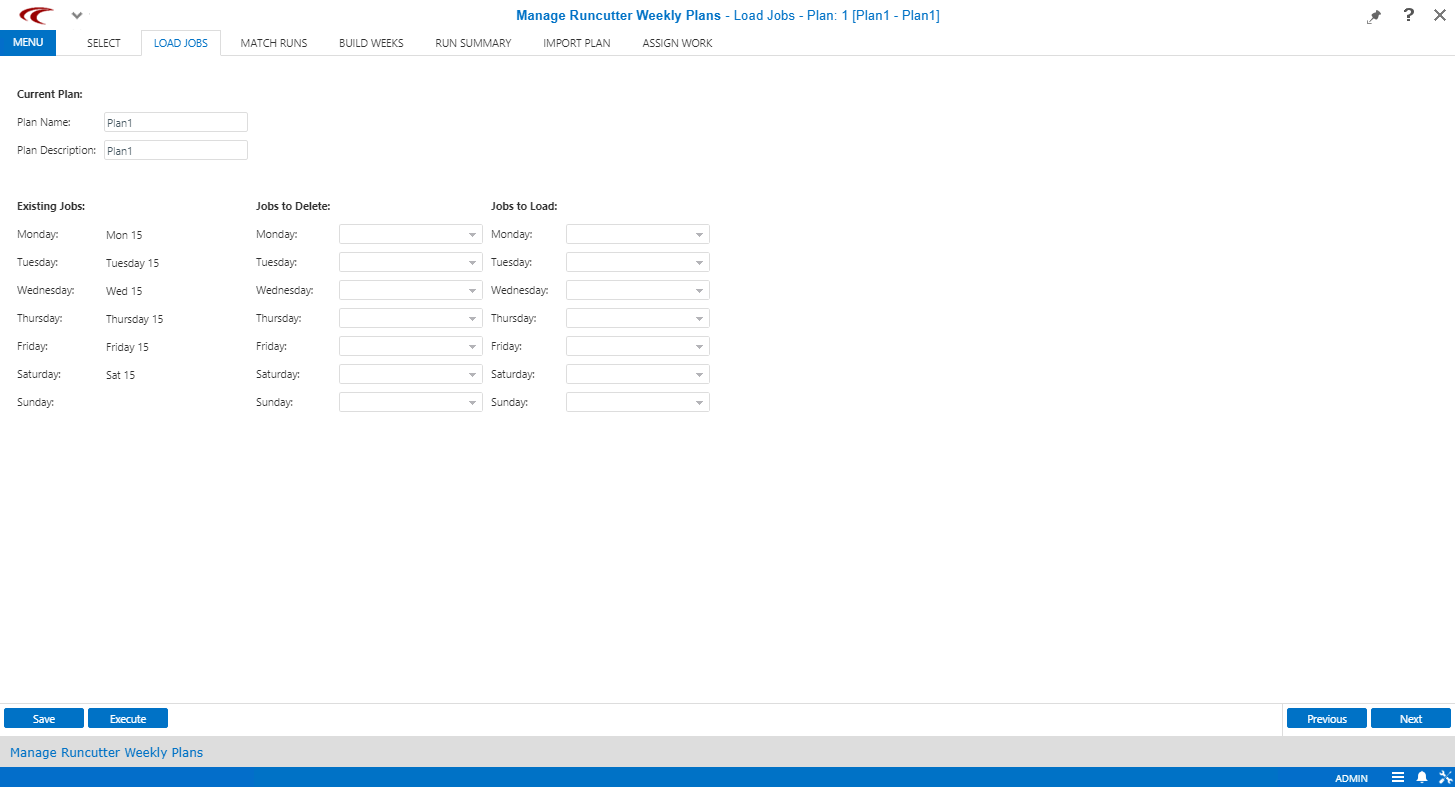Click the Manage Runcutter Weekly Plans link
This screenshot has height=787, width=1455.
[106, 752]
